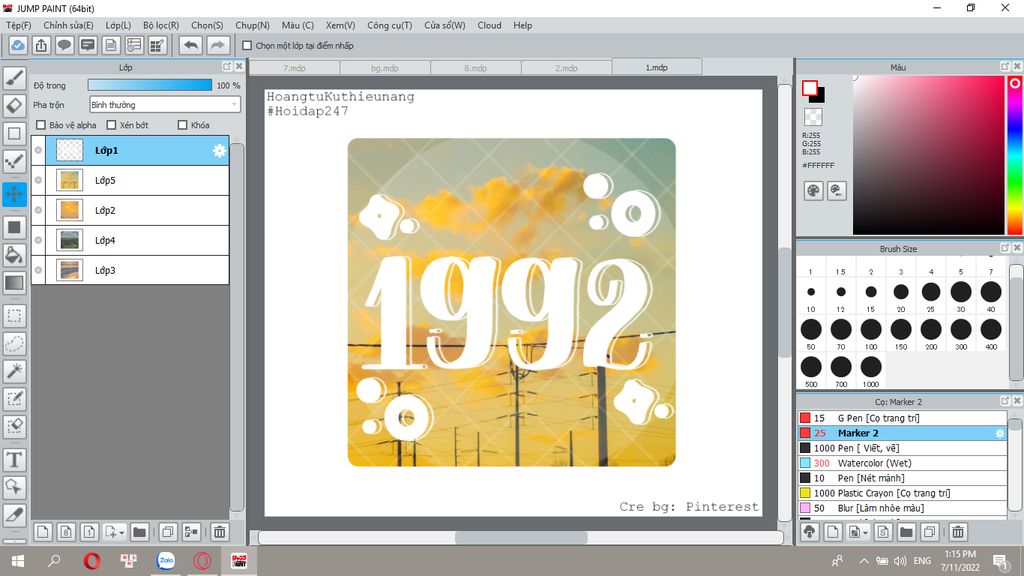Image resolution: width=1024 pixels, height=576 pixels.
Task: Open the Bộ lọc(R) menu
Action: coord(161,25)
